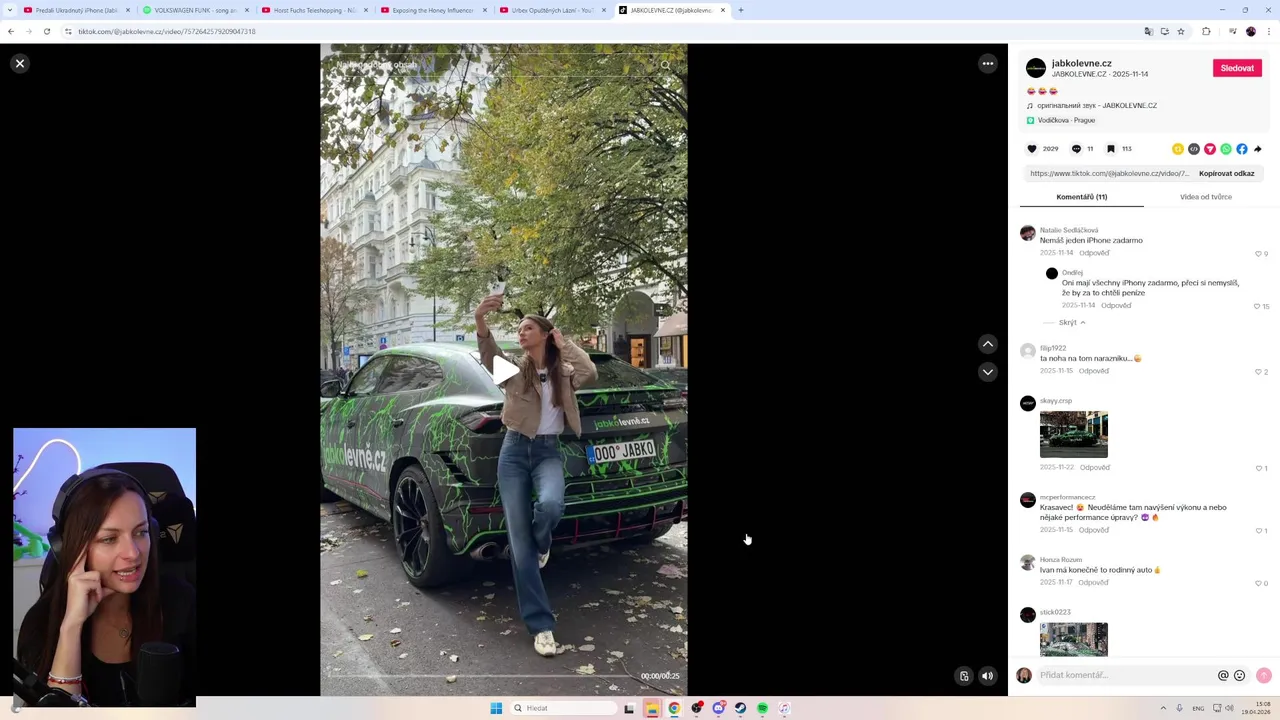This screenshot has height=720, width=1280.
Task: Like filip1922's comment
Action: [x=1259, y=372]
